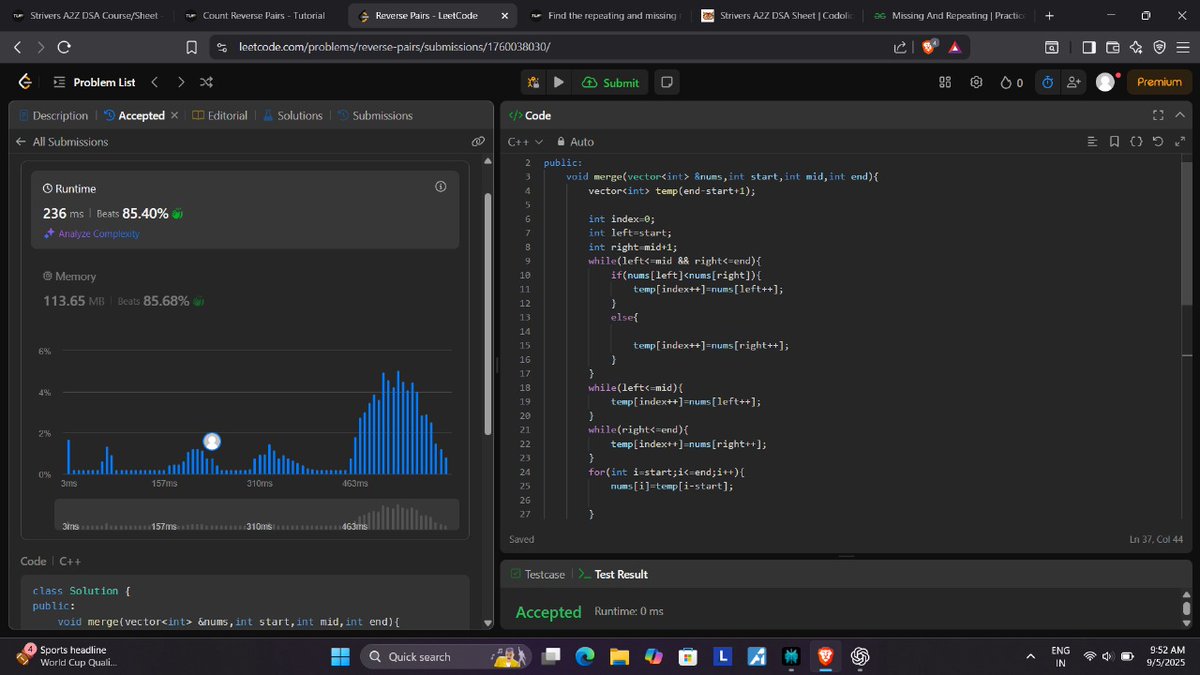Open LeetCode settings gear icon
The image size is (1200, 675).
(x=977, y=82)
